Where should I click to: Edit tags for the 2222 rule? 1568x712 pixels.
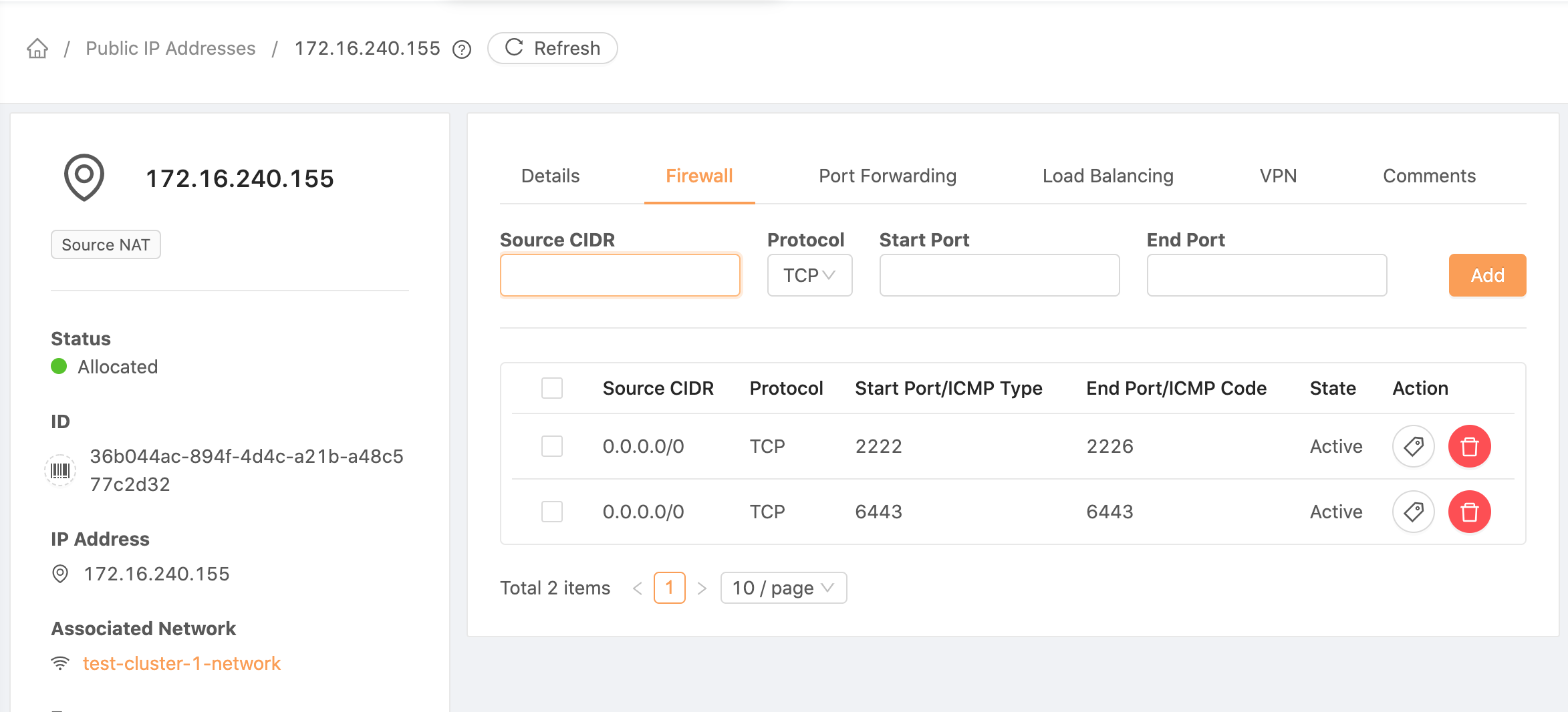(1413, 446)
